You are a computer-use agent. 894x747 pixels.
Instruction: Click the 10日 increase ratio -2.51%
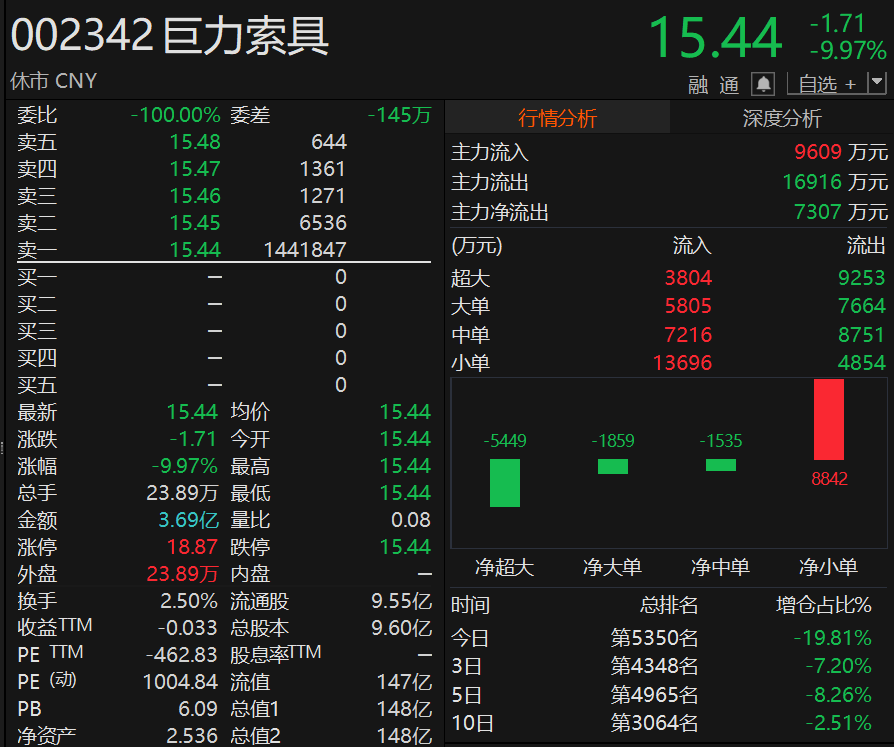coord(838,723)
